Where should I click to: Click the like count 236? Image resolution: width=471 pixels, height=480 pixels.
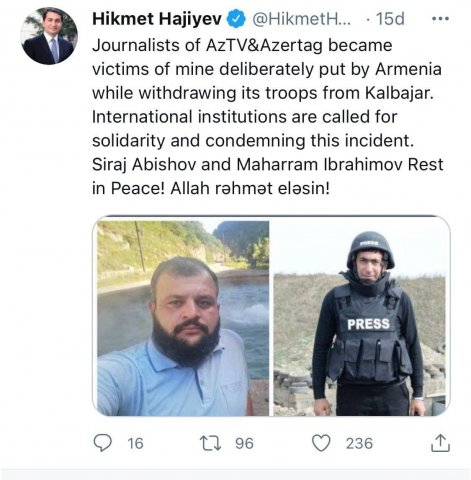click(359, 444)
